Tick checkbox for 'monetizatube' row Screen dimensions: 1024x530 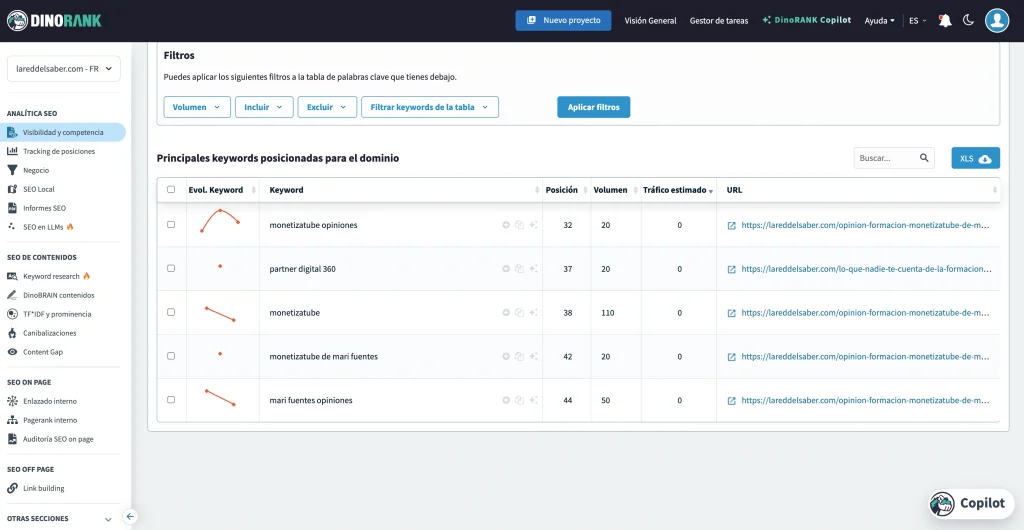tap(171, 312)
